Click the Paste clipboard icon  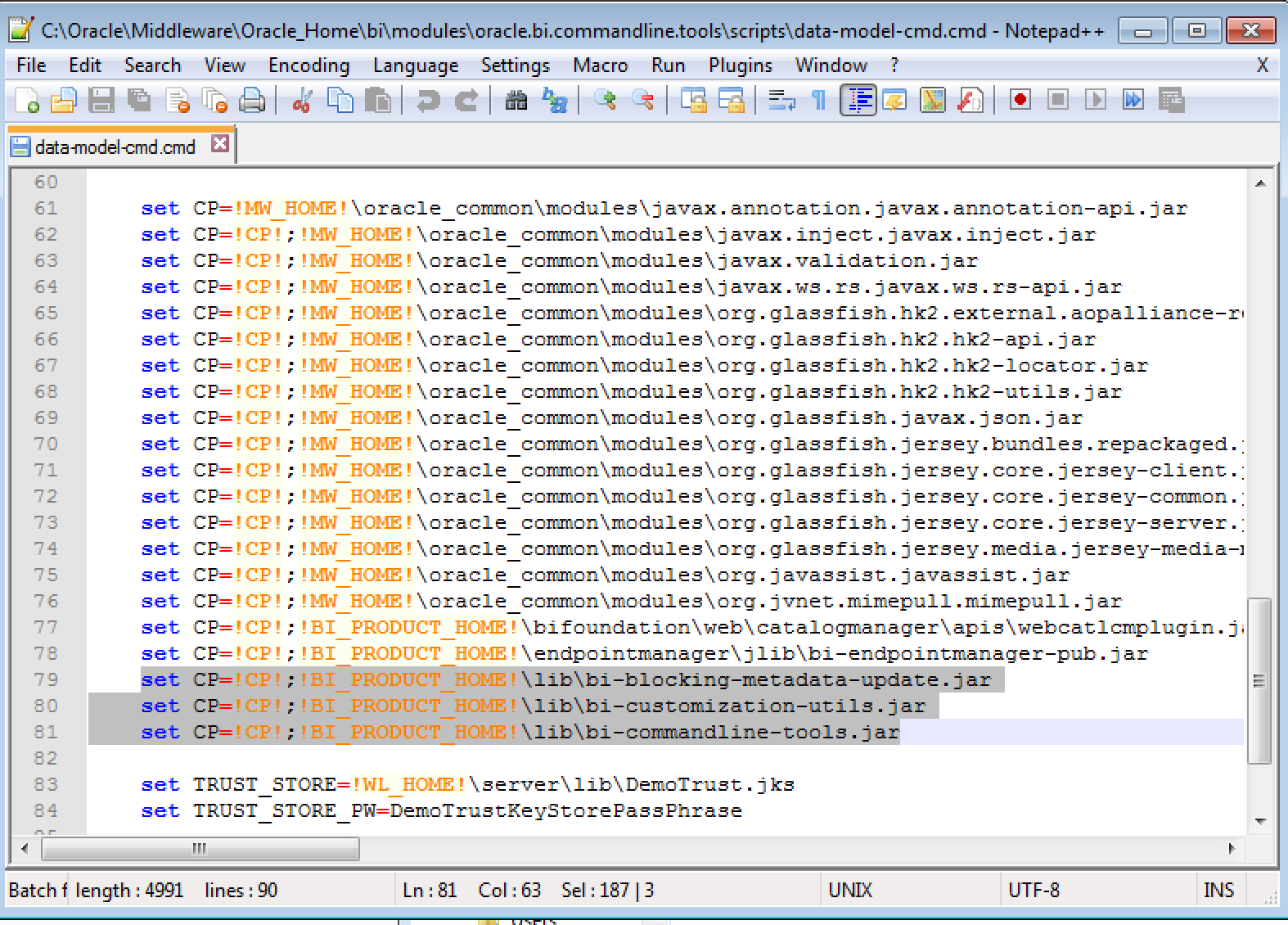coord(377,101)
